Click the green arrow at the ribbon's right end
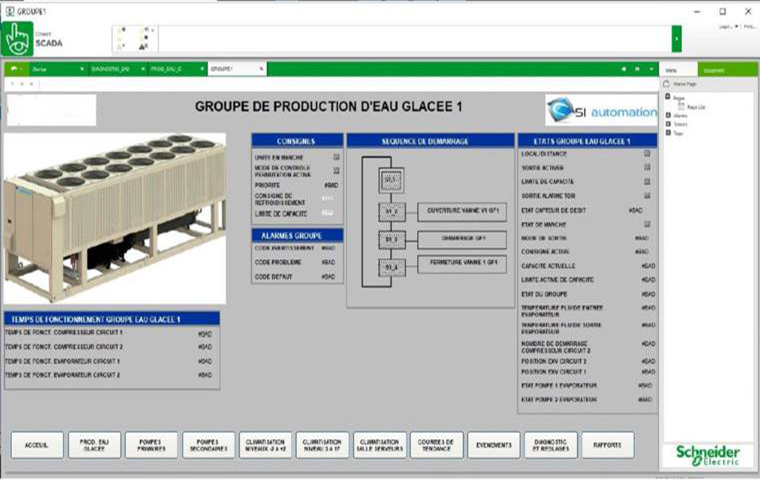 click(677, 39)
